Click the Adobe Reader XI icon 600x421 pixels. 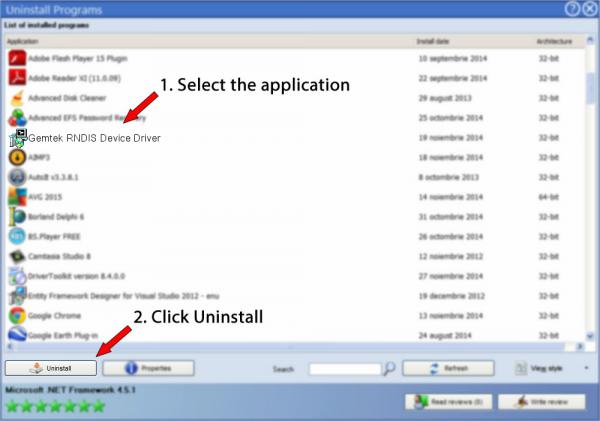click(x=17, y=78)
